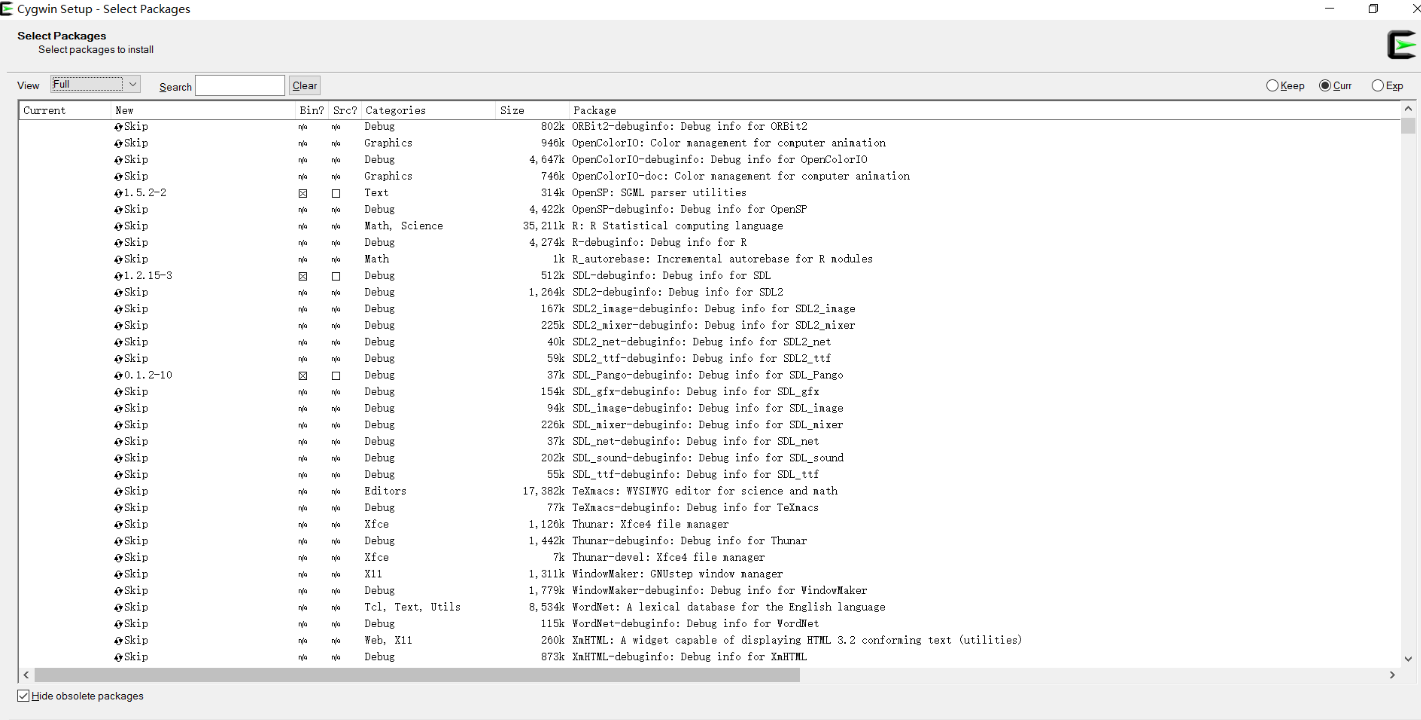
Task: Click the cycle icon for ORBit2-debuginfo package
Action: click(x=119, y=127)
